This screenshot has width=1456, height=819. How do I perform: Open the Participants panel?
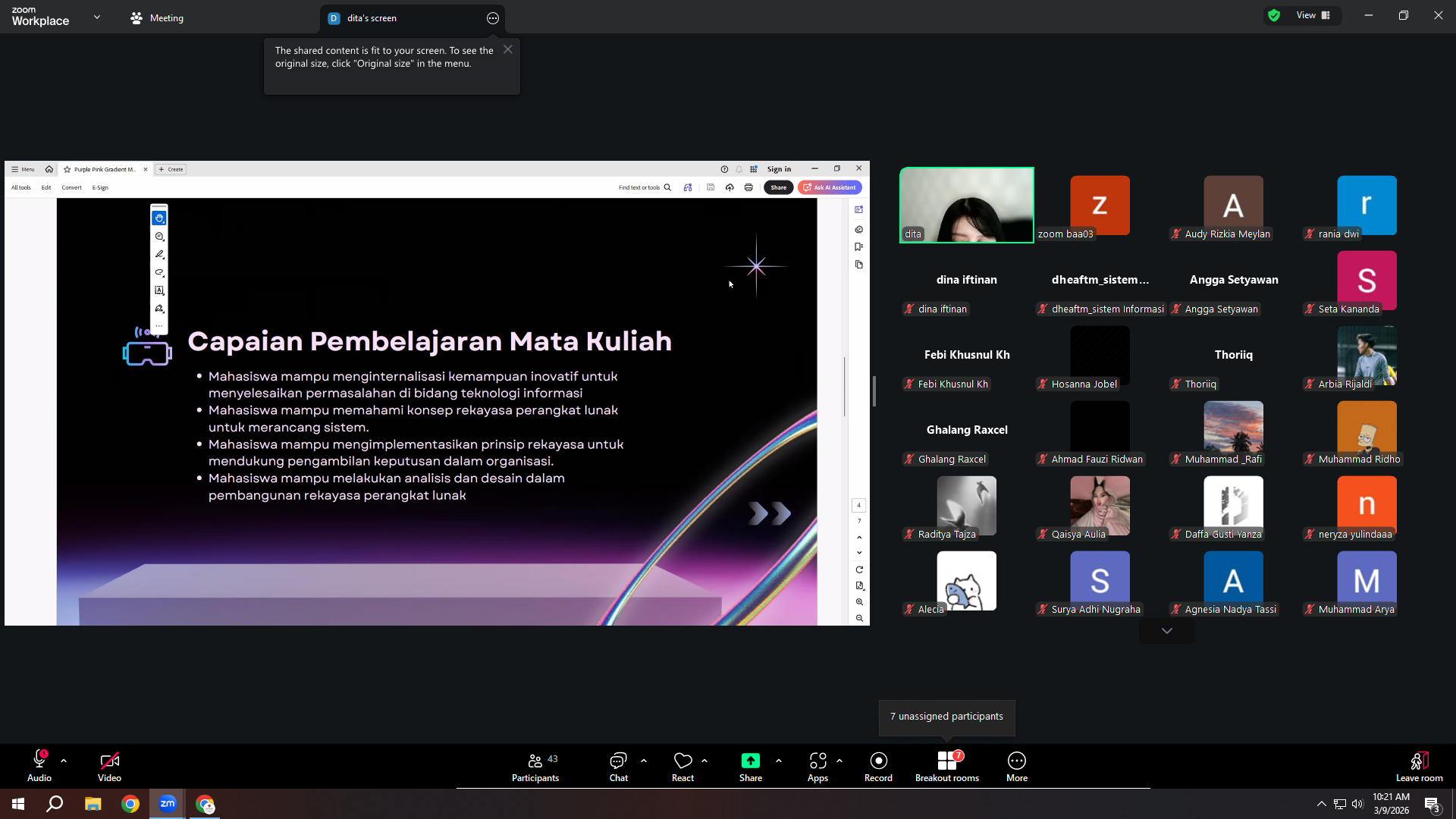[x=535, y=767]
